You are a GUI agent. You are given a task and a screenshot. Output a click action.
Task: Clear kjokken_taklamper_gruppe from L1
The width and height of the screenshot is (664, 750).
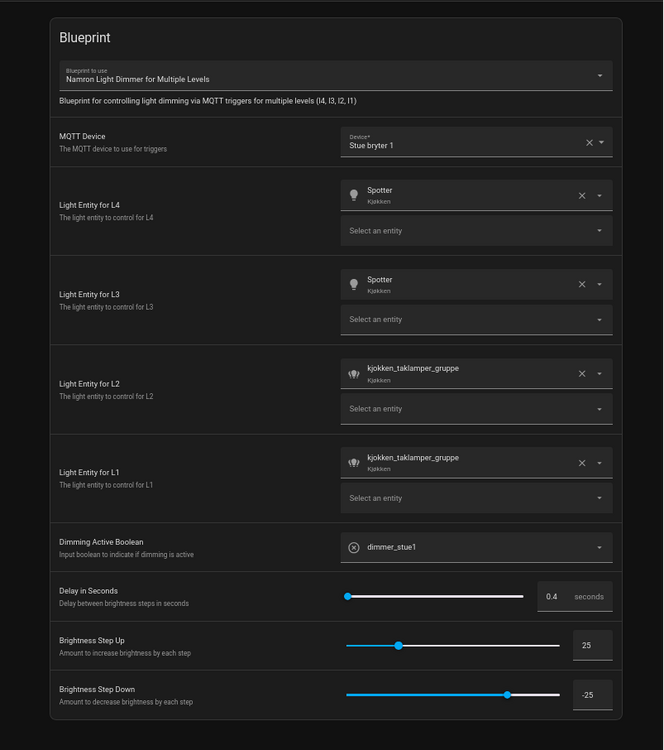pos(582,463)
